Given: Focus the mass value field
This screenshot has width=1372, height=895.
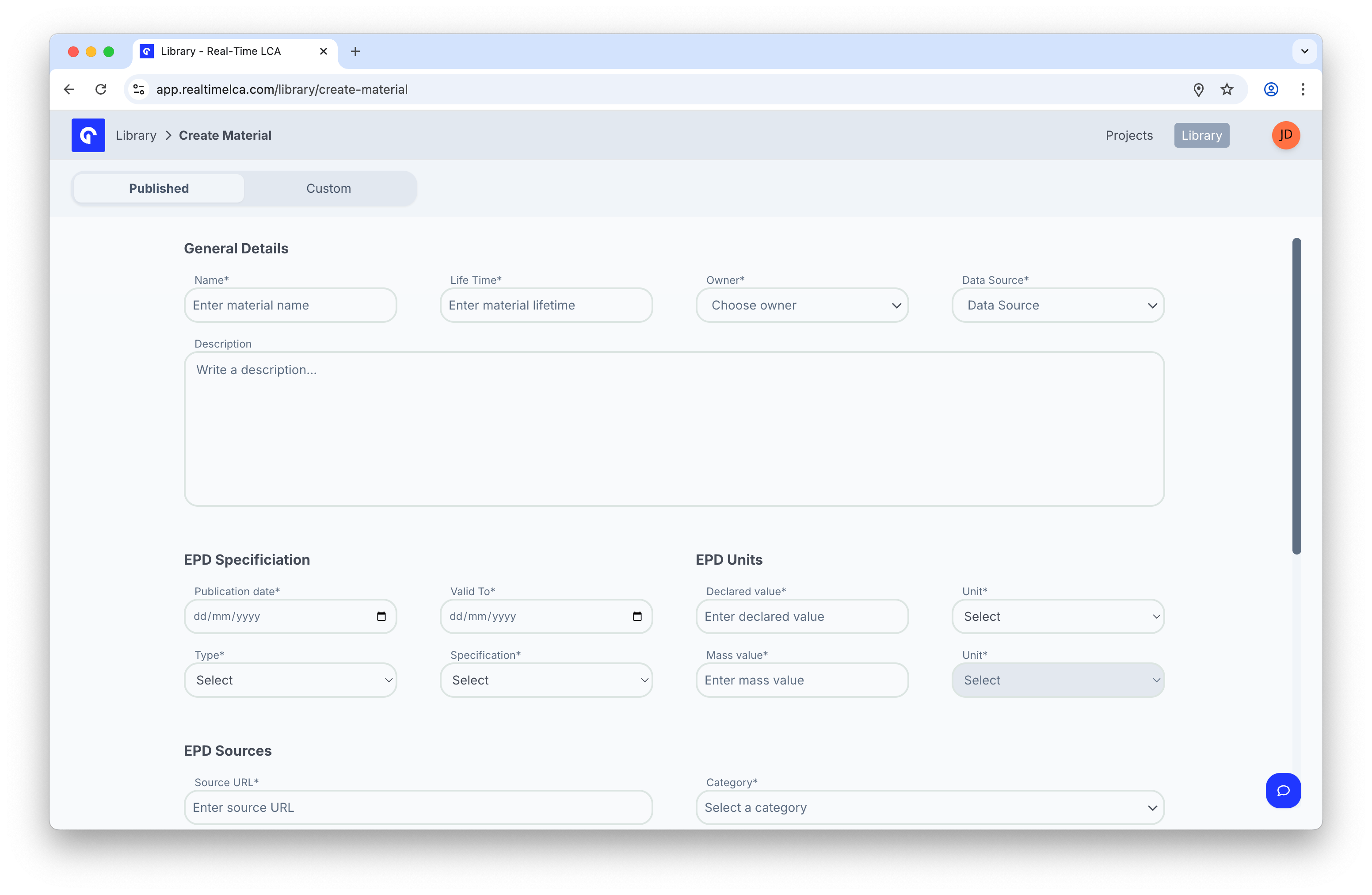Looking at the screenshot, I should (802, 680).
